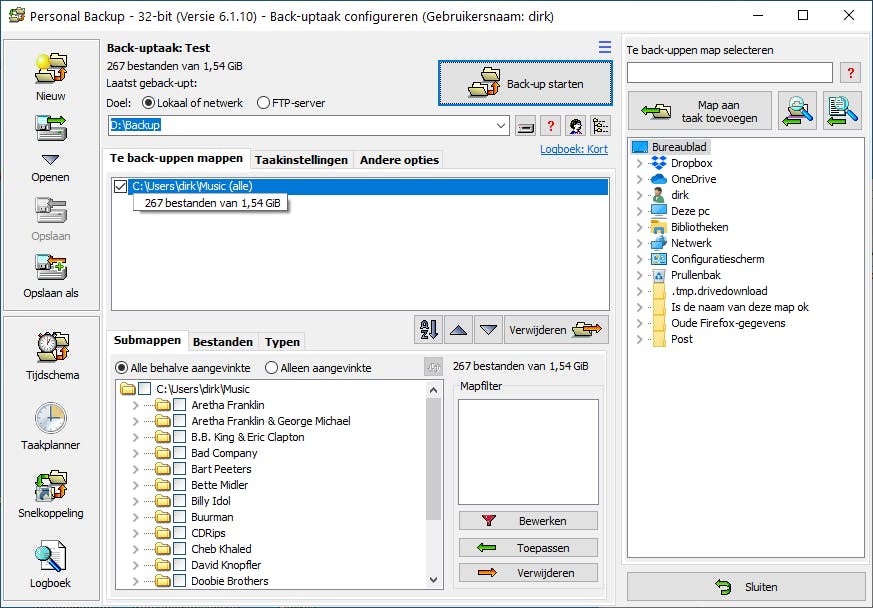Create a Snelkoppeling shortcut
The height and width of the screenshot is (608, 873).
click(51, 486)
